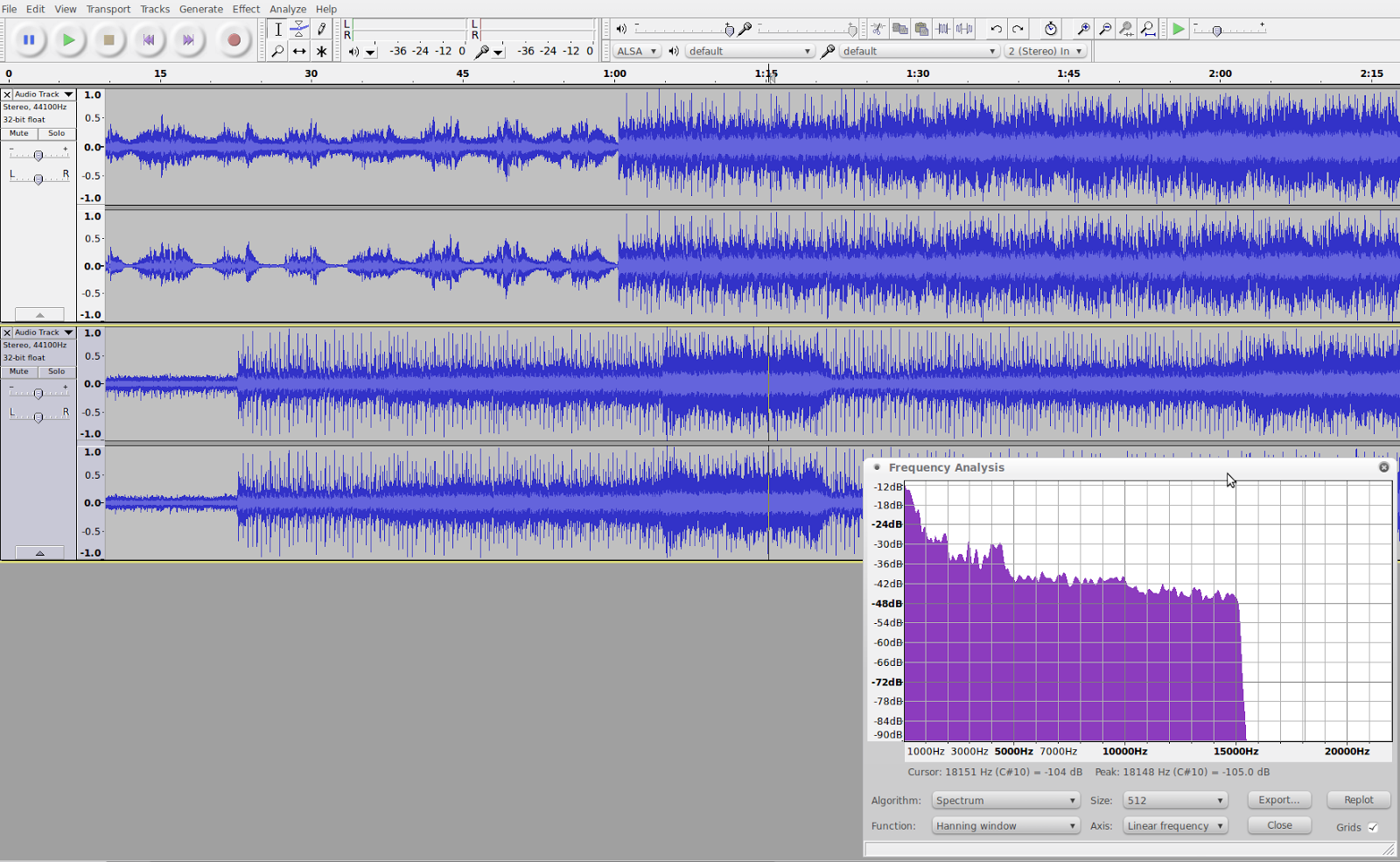Open the Analyze menu
Screen dimensions: 1400x862
click(287, 9)
